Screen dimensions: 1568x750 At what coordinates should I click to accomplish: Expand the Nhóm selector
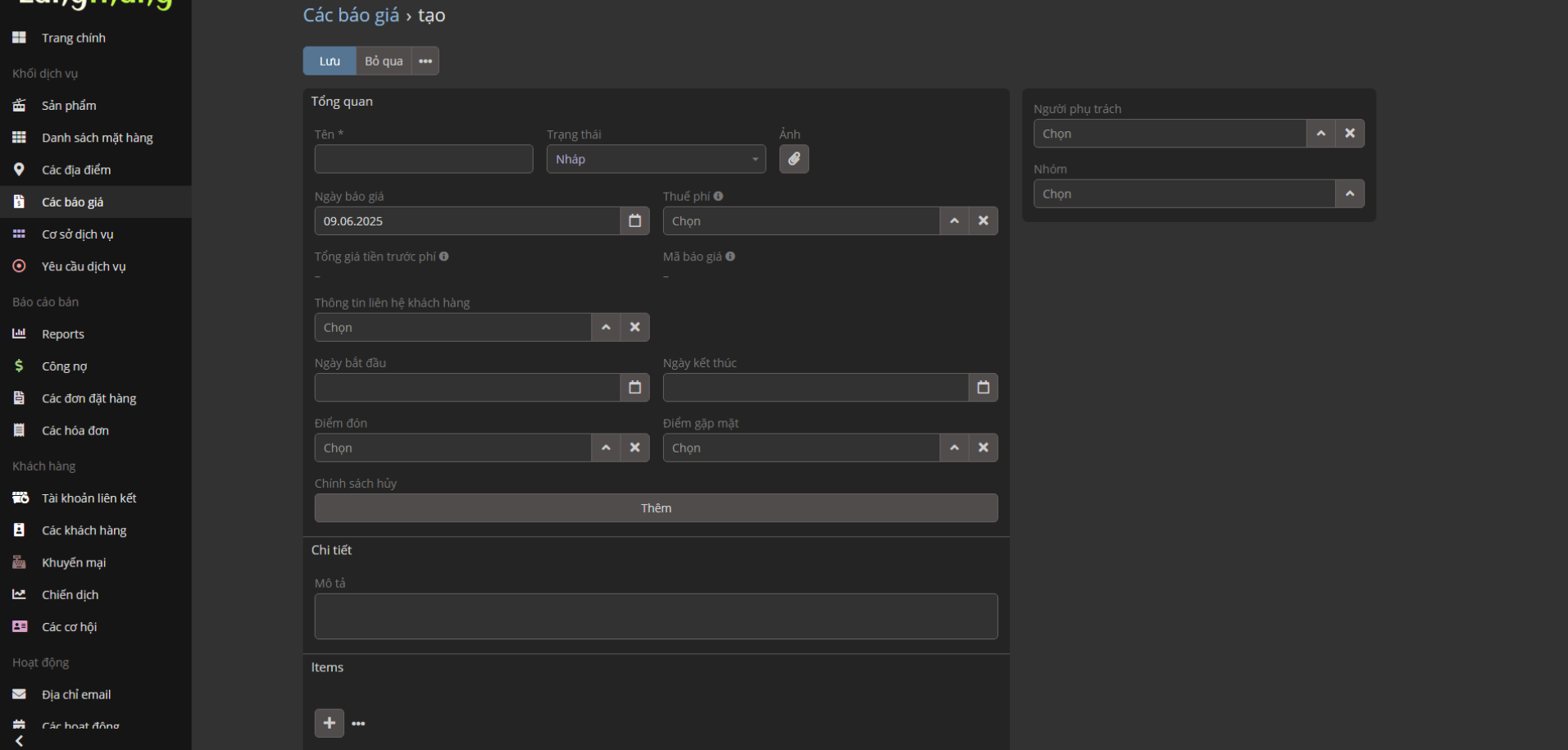click(1349, 194)
